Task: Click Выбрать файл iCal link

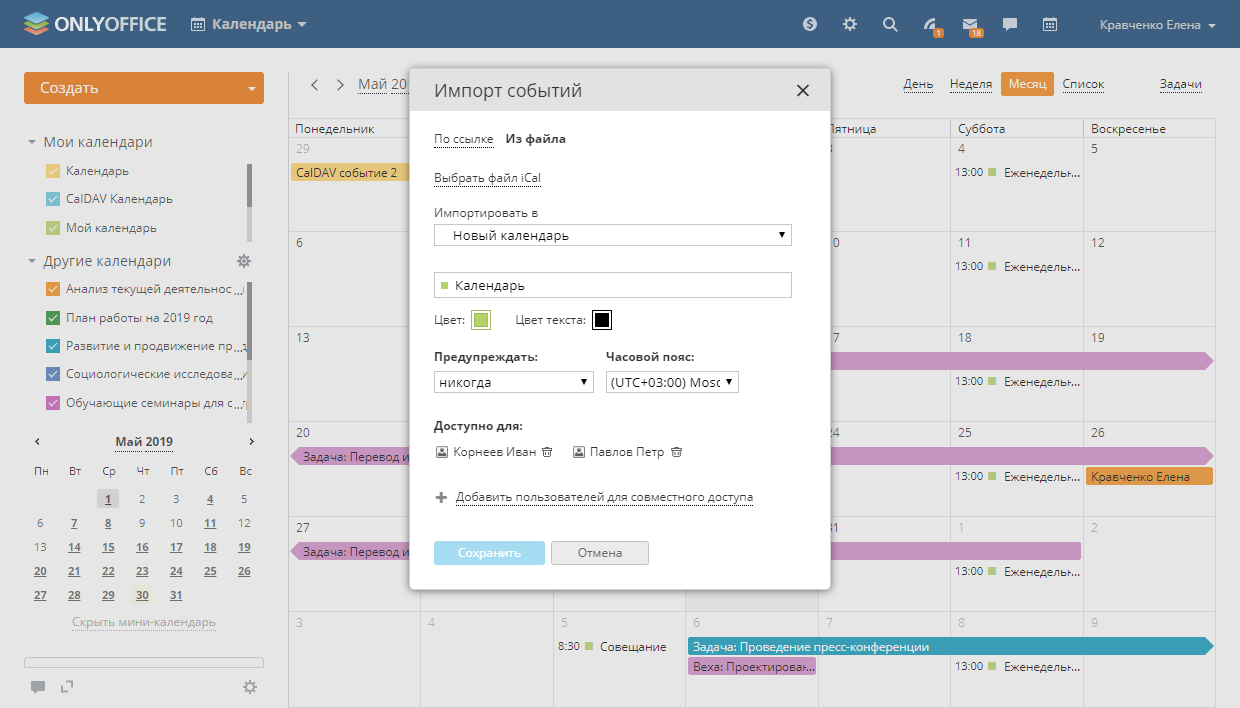Action: (487, 178)
